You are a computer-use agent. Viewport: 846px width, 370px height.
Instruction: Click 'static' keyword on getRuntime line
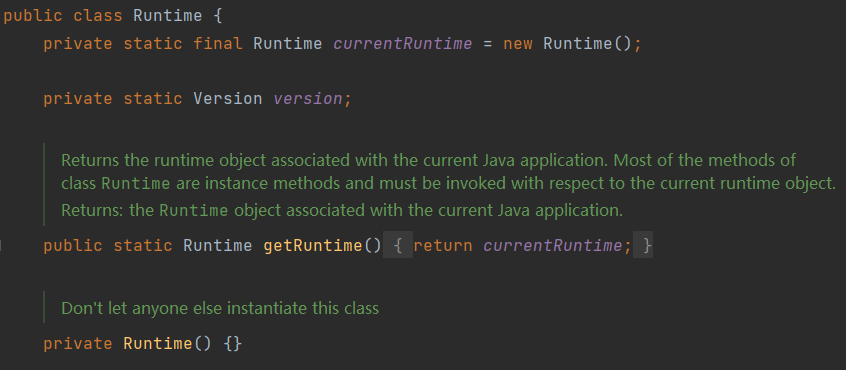[142, 246]
